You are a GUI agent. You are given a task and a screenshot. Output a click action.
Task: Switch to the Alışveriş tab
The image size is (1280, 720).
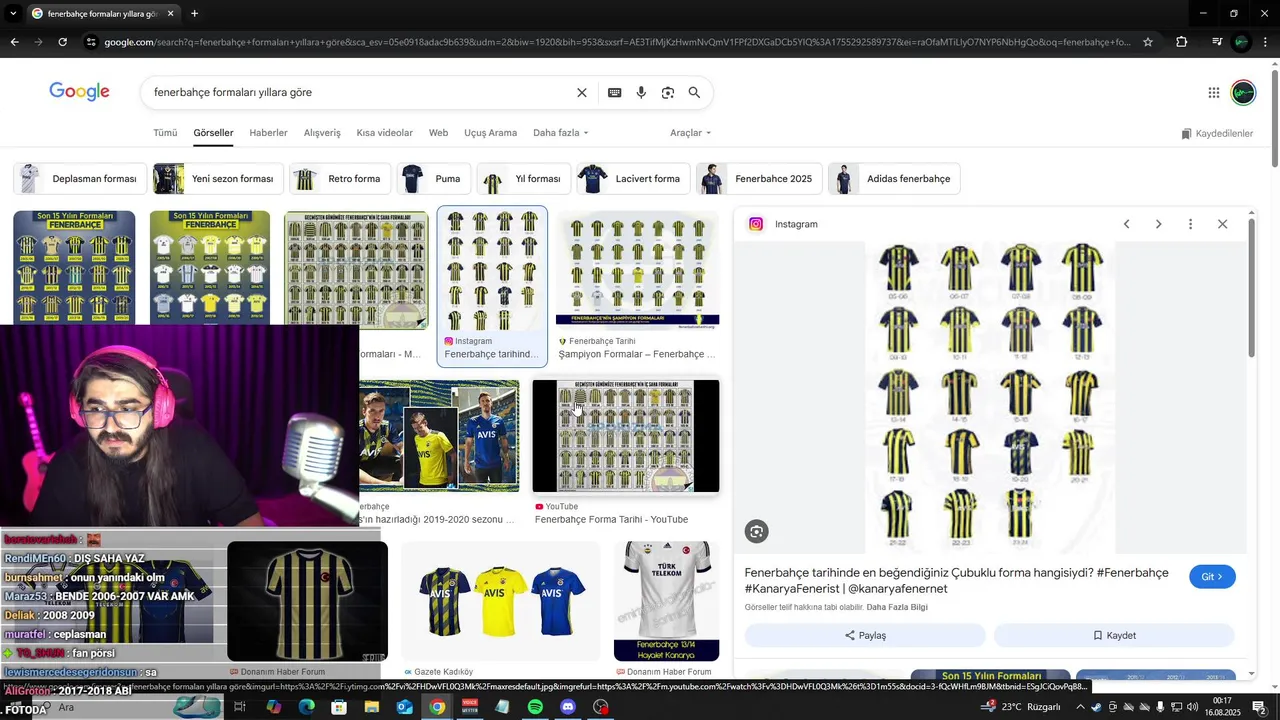(322, 133)
